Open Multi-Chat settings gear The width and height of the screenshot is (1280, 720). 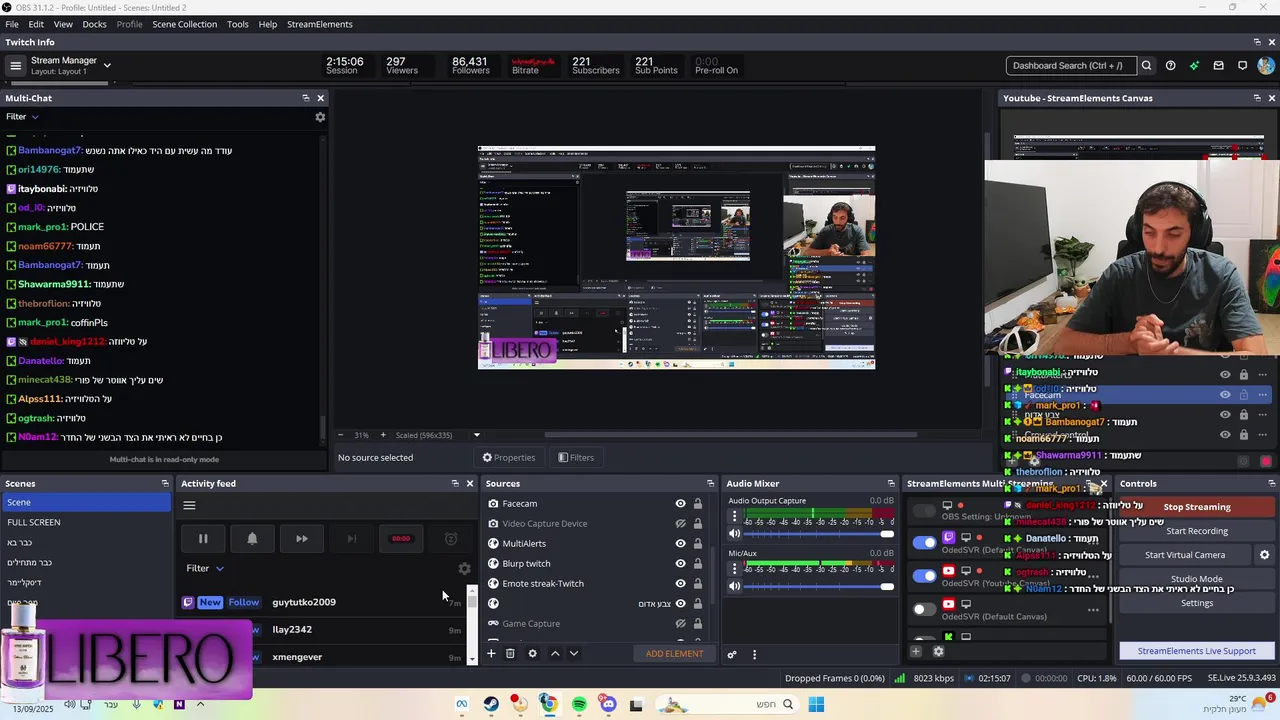(320, 117)
